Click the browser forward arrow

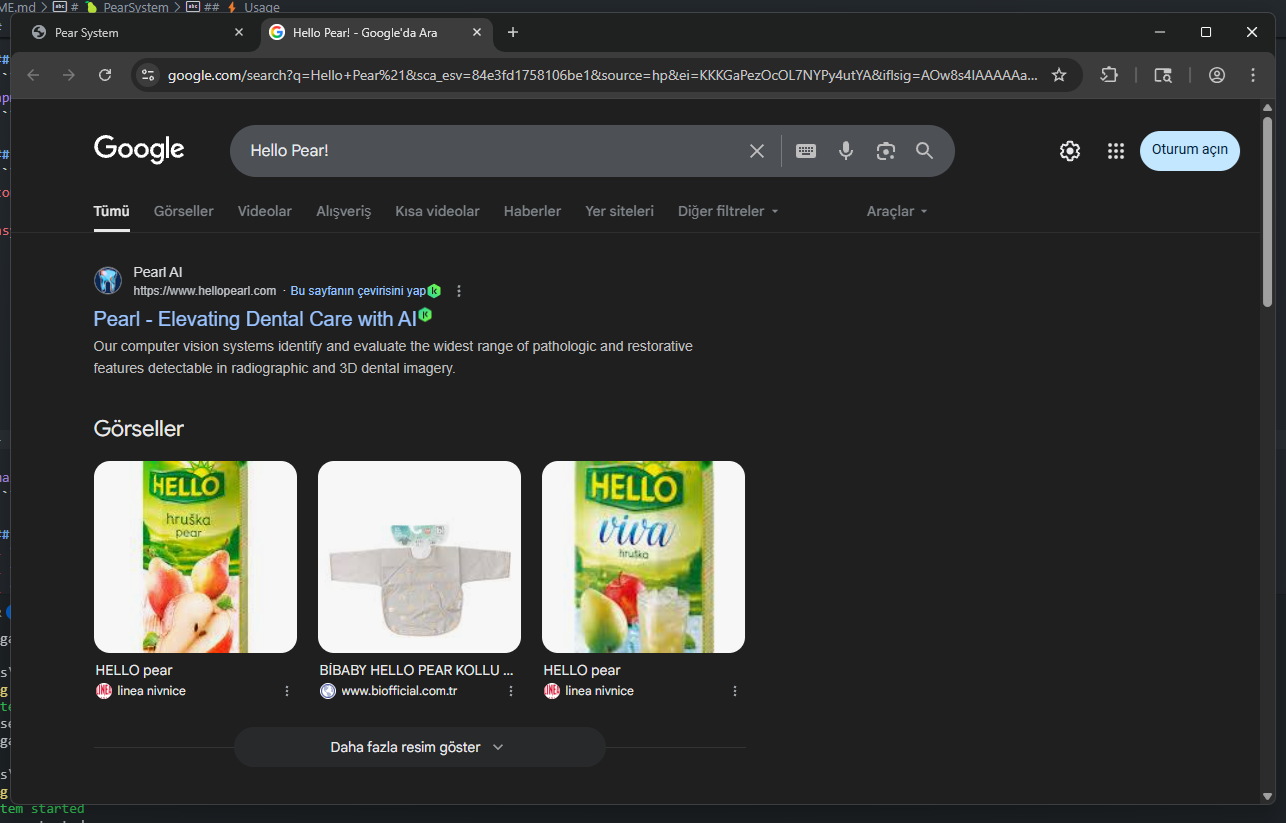69,75
